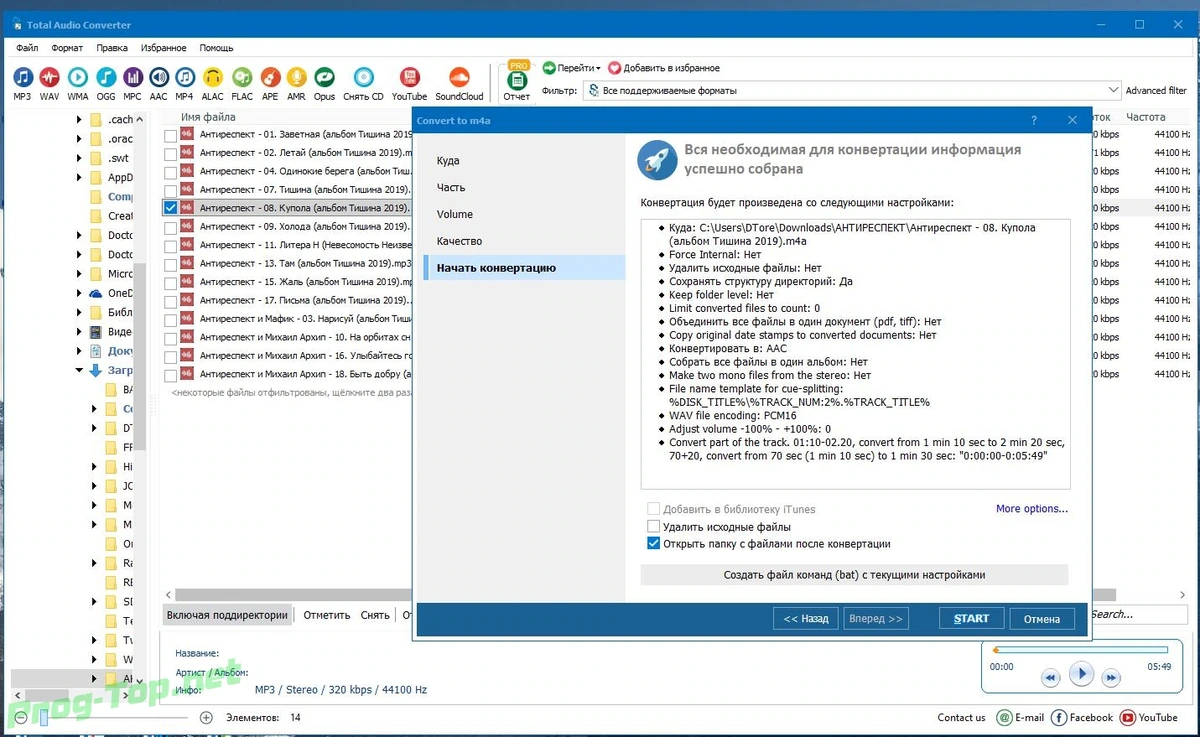1200x737 pixels.
Task: Expand the .orac folder in tree
Action: click(x=80, y=139)
